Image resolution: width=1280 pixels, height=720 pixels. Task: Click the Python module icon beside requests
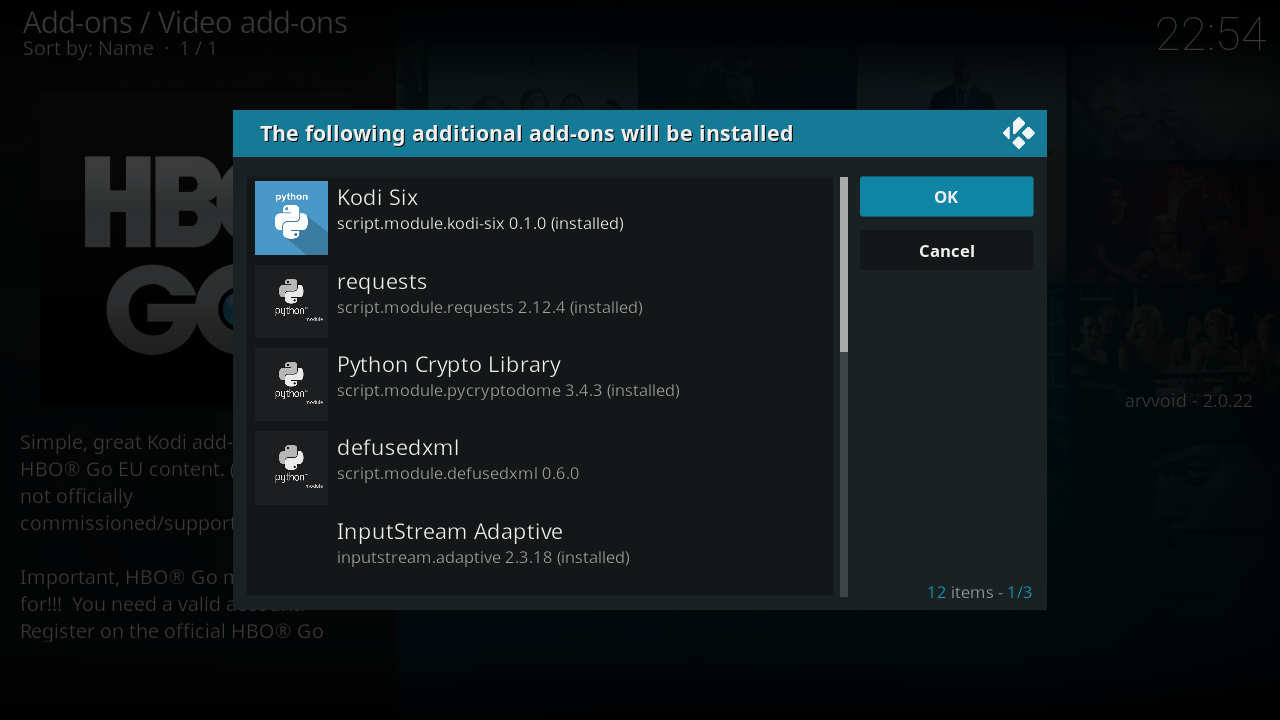(x=291, y=301)
